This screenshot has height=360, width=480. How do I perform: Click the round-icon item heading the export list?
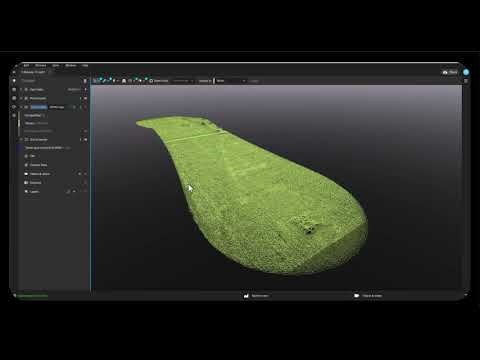30,156
